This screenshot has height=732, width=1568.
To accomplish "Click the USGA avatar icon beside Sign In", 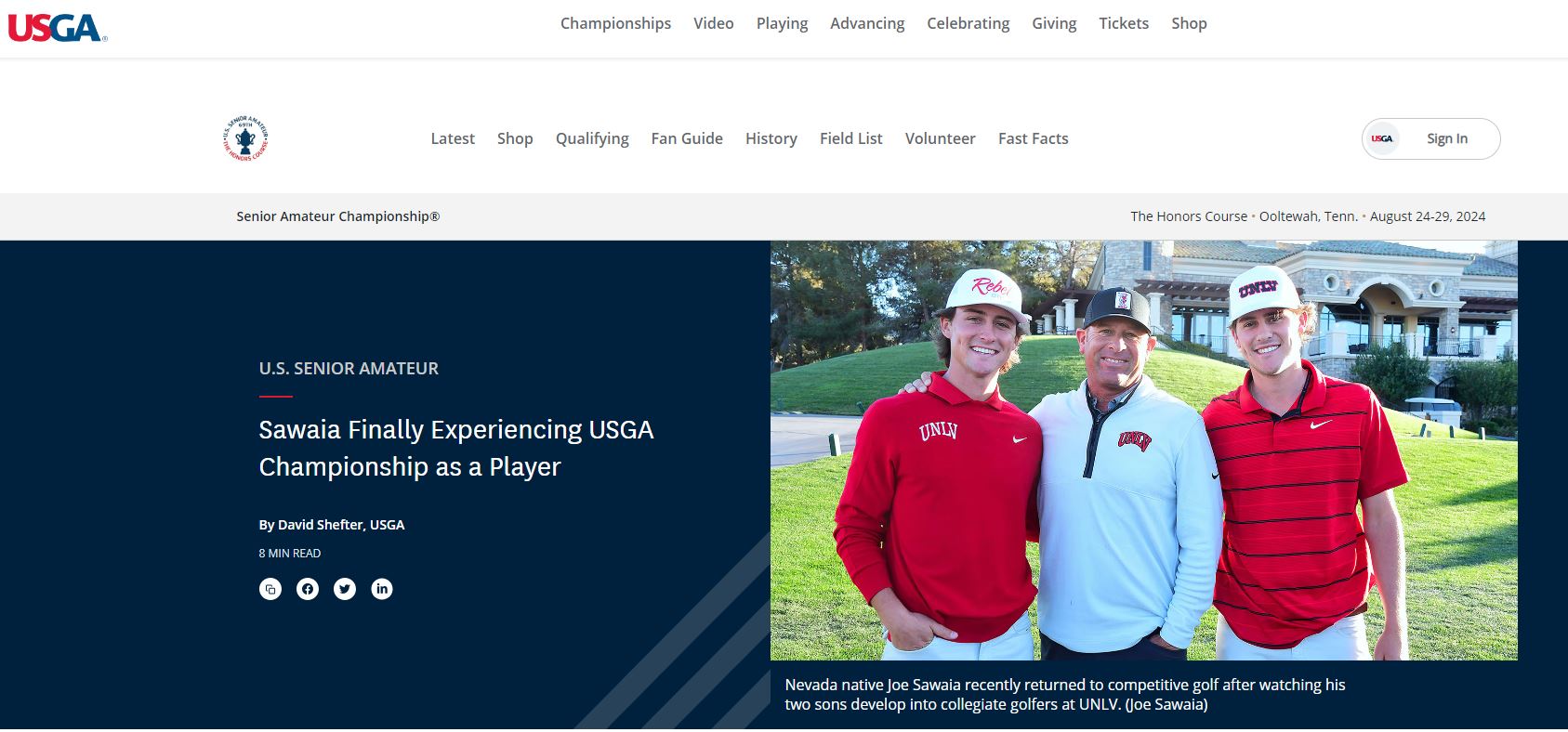I will click(x=1384, y=137).
